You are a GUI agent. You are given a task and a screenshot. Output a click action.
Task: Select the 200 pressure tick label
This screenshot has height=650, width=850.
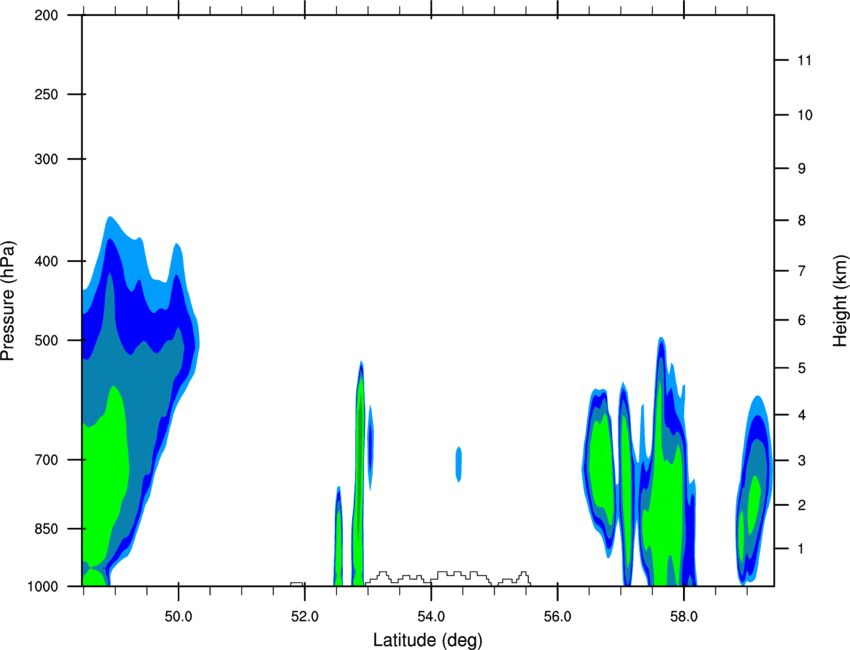tap(46, 15)
